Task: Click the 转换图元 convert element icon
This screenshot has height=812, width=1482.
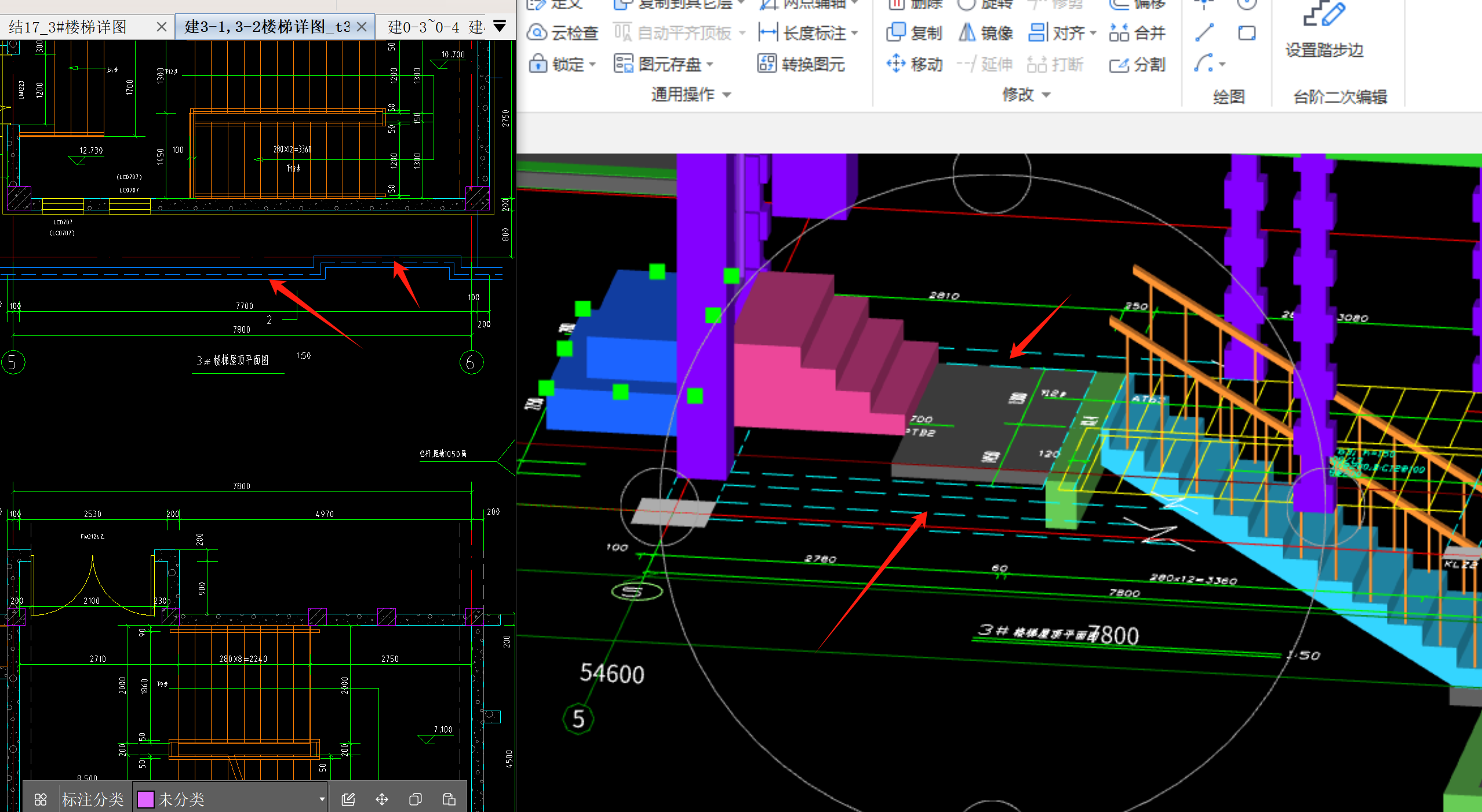Action: click(766, 63)
